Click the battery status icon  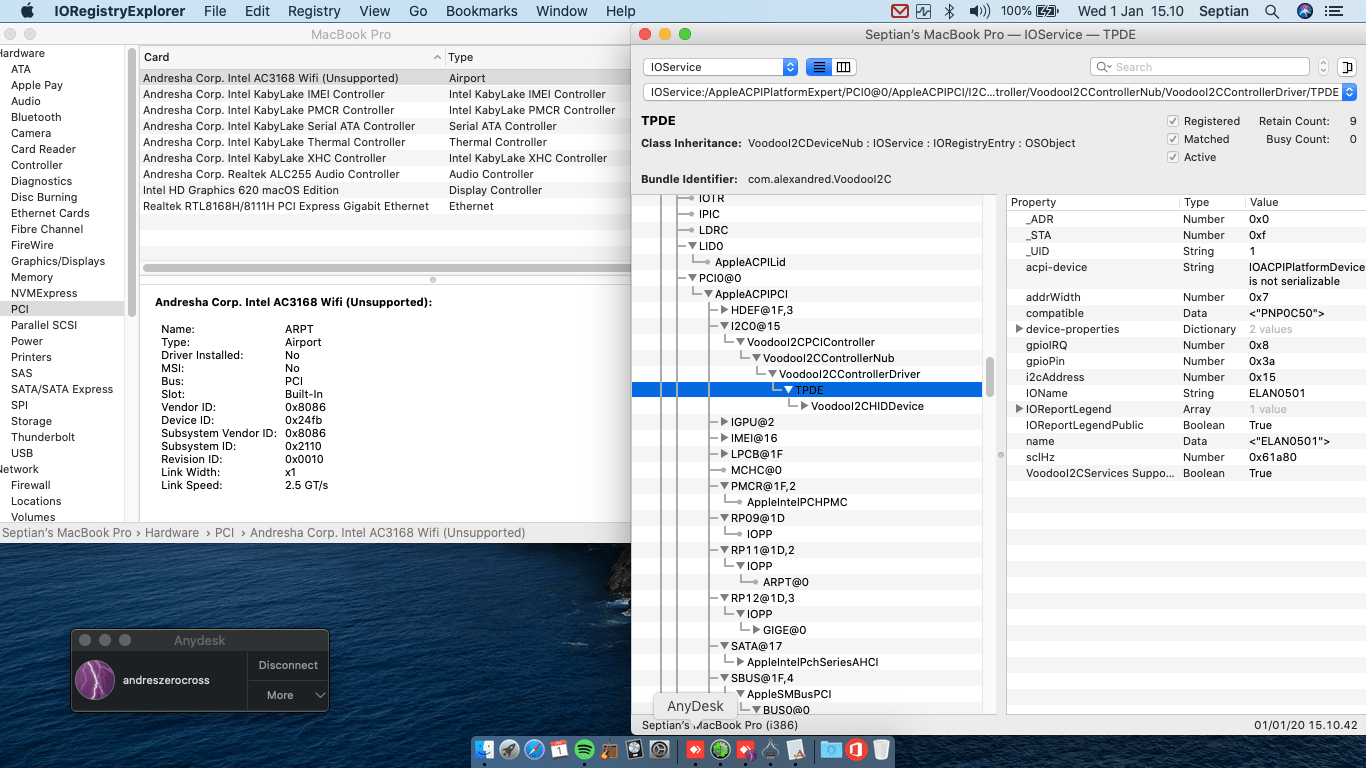pyautogui.click(x=1047, y=11)
